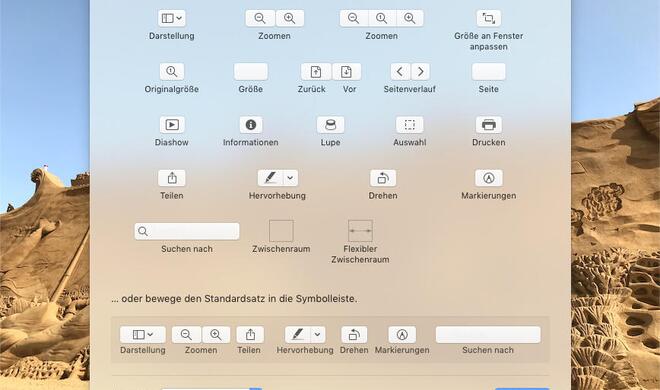Screen dimensions: 660x390
Task: Click Darstellung button in the default toolbar set
Action: [143, 334]
